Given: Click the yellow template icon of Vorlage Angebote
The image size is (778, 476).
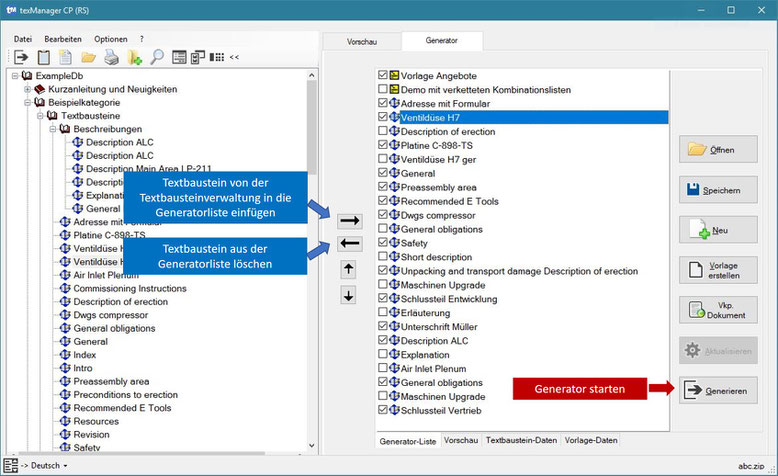Looking at the screenshot, I should point(394,75).
